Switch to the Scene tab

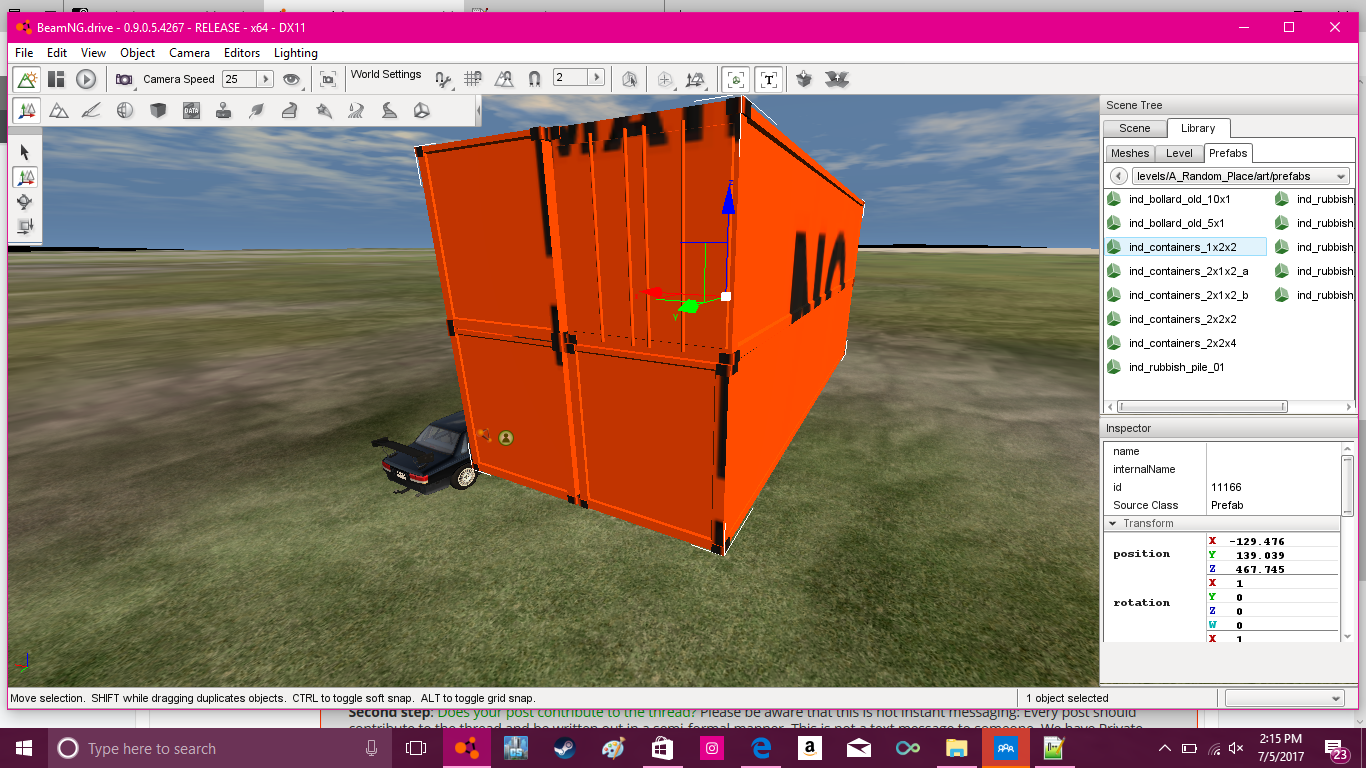tap(1135, 128)
